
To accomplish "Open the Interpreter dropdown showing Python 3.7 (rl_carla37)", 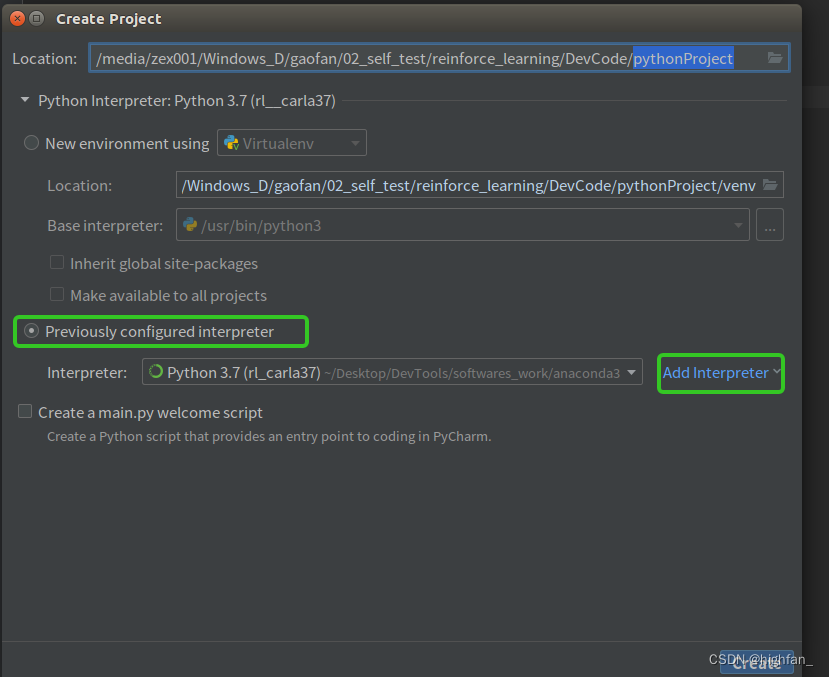I will pyautogui.click(x=632, y=372).
